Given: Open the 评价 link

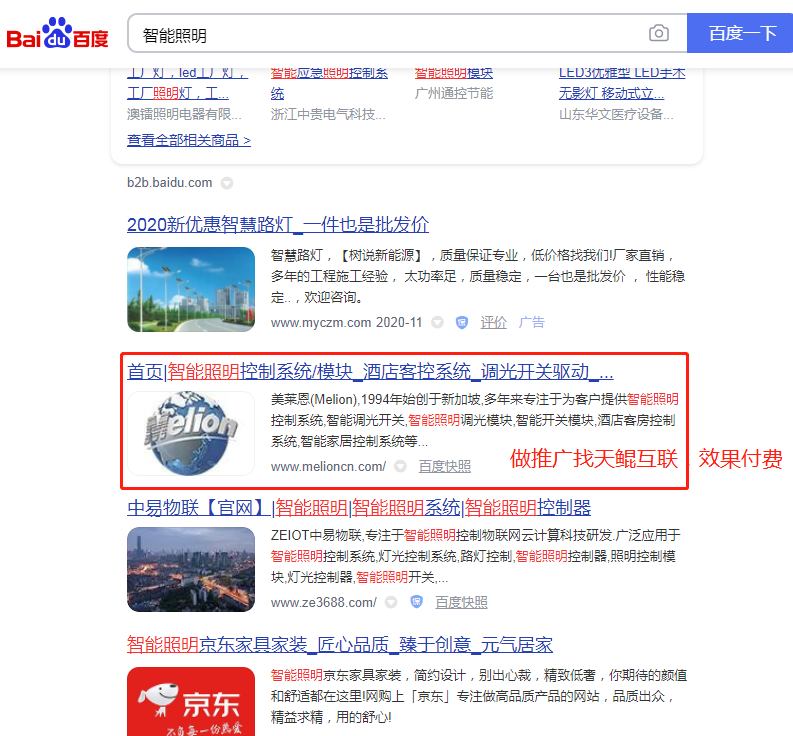Looking at the screenshot, I should click(x=493, y=322).
